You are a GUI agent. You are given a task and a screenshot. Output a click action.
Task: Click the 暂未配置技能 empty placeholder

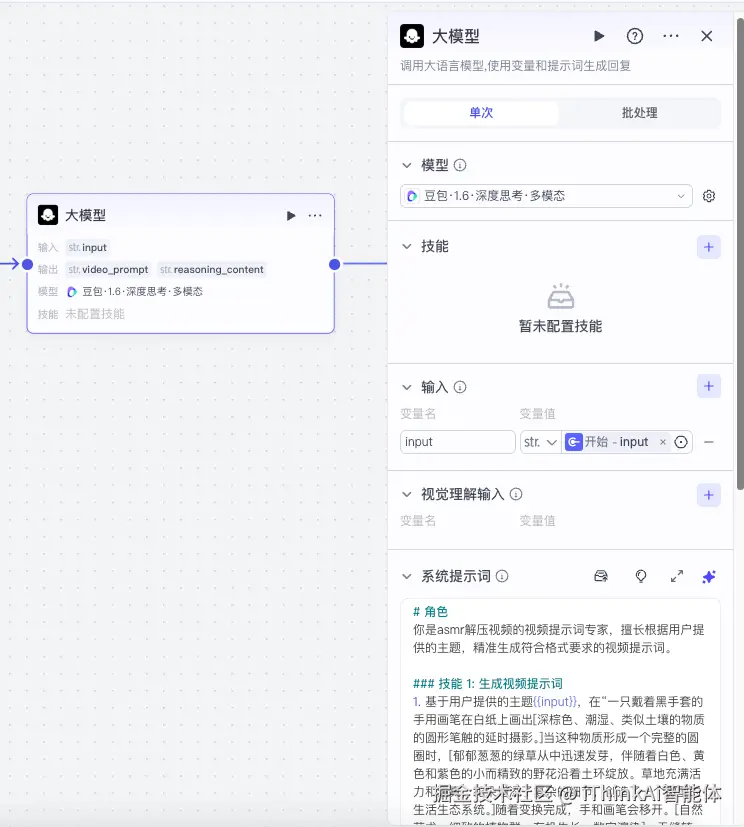561,309
